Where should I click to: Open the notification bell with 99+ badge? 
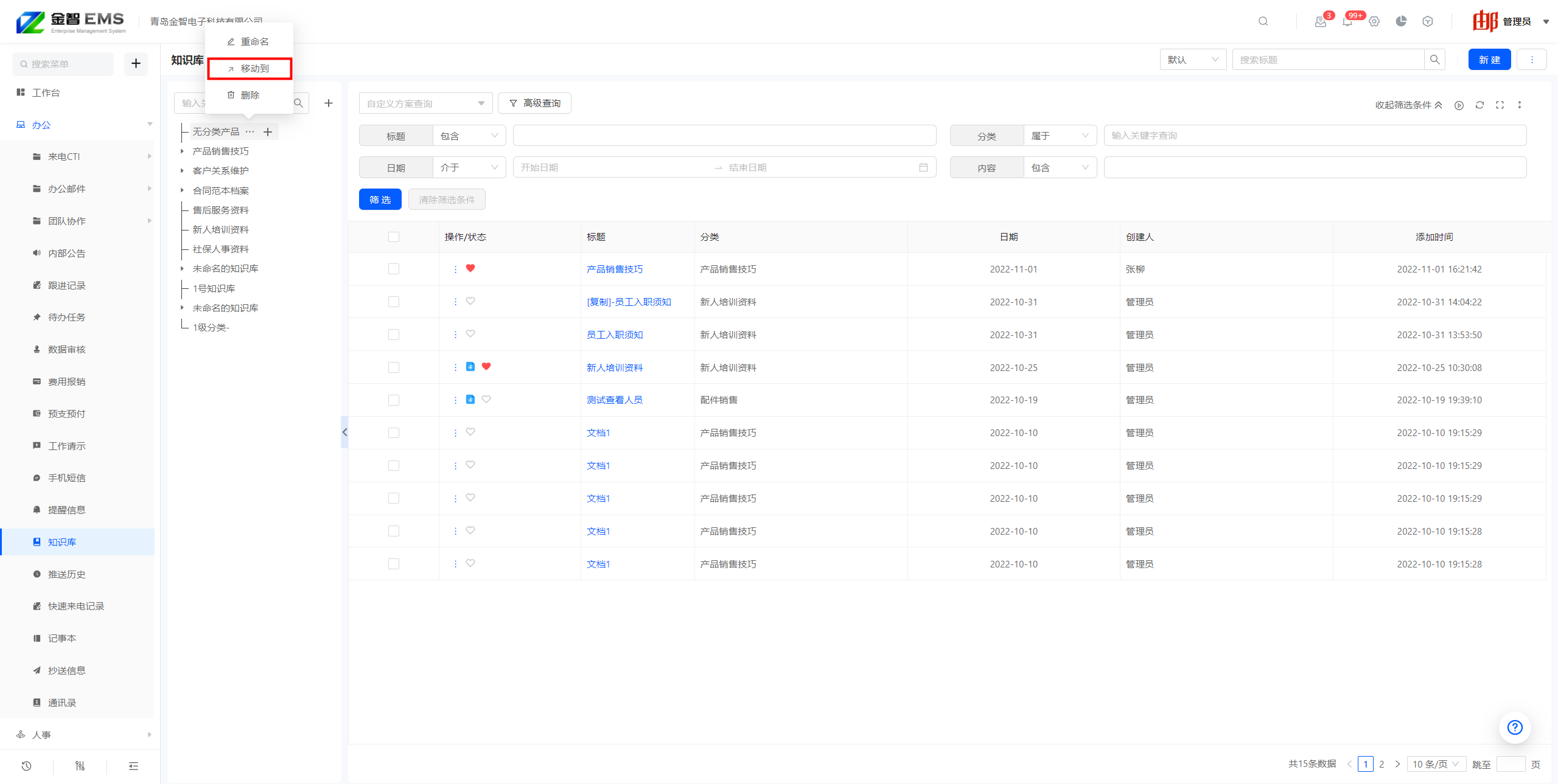pyautogui.click(x=1347, y=21)
